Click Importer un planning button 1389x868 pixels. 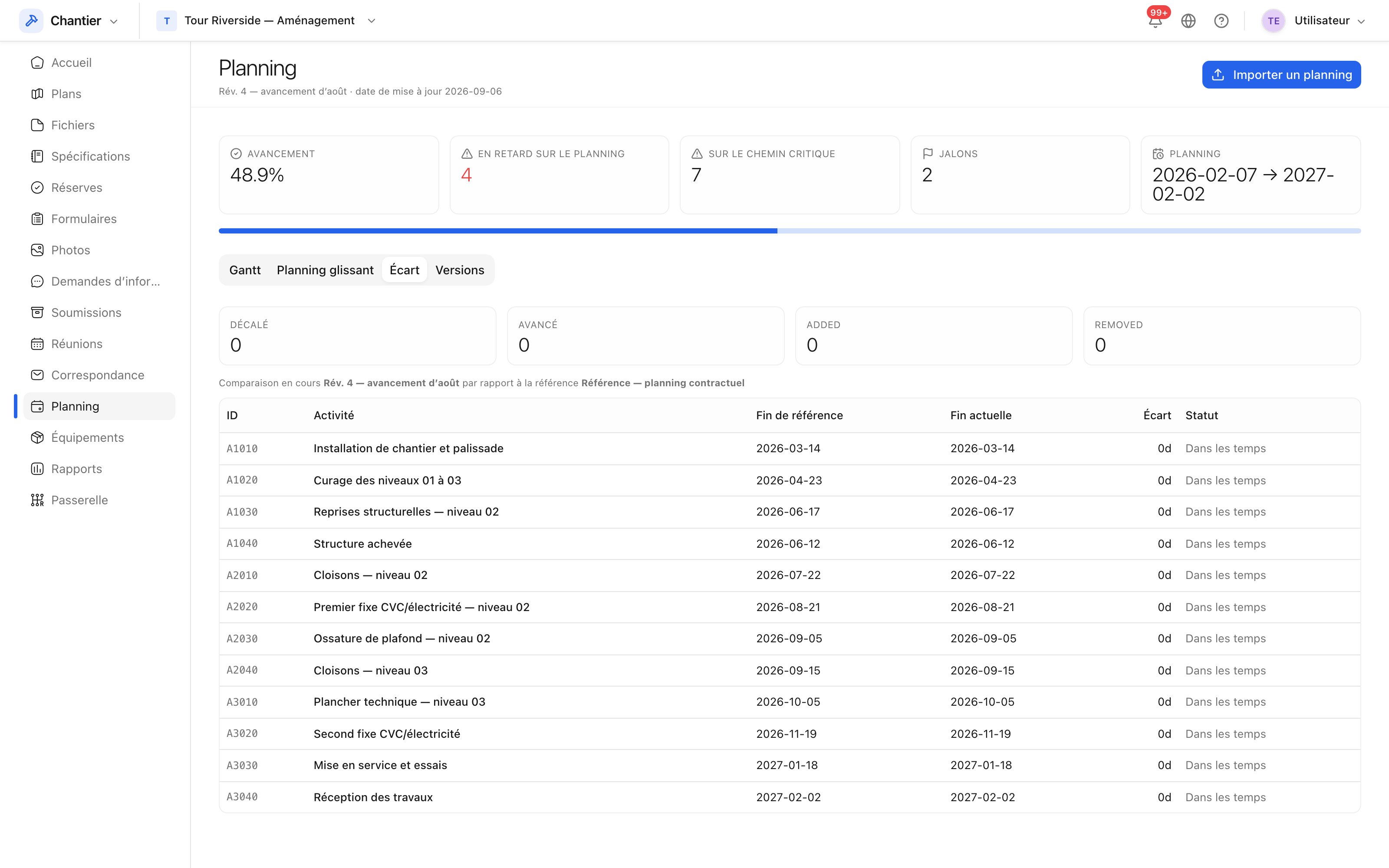click(1281, 75)
